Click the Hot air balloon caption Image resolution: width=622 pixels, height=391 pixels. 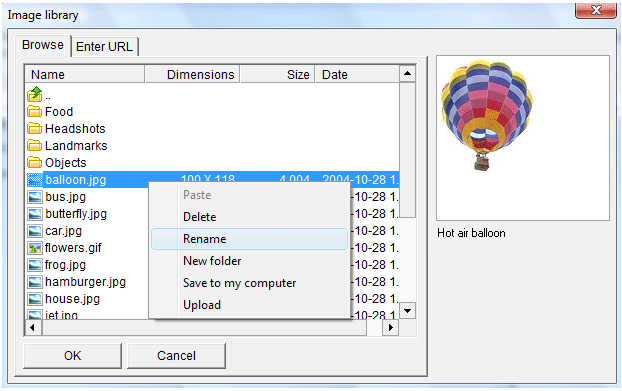tap(471, 233)
